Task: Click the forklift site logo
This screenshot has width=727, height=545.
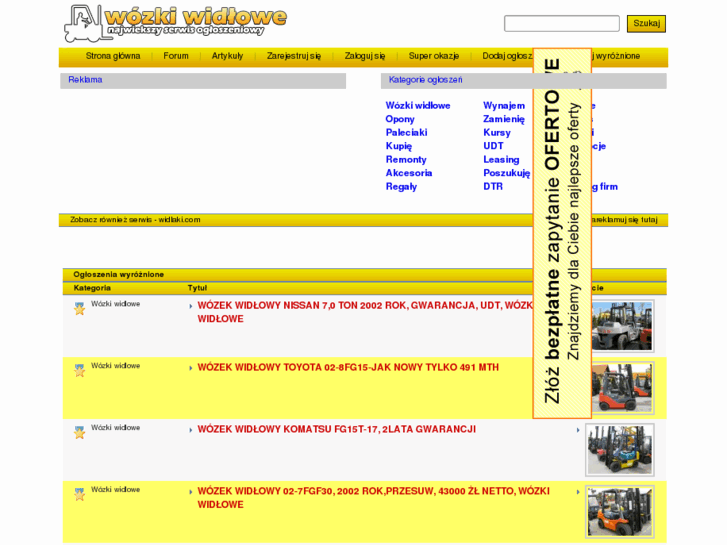Action: 175,23
